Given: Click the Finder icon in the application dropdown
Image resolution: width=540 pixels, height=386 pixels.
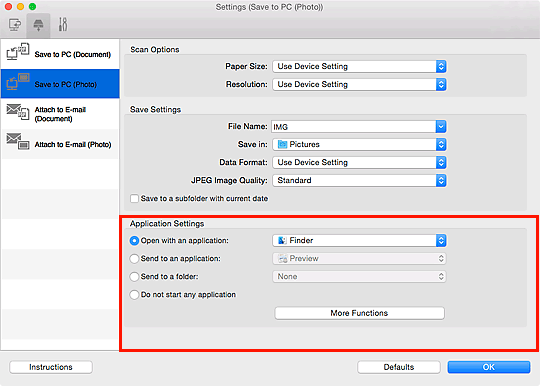Looking at the screenshot, I should click(x=282, y=240).
